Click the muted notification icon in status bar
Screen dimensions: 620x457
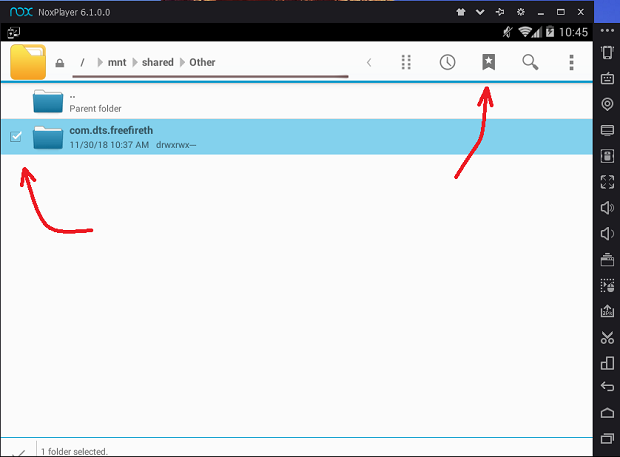(x=507, y=32)
